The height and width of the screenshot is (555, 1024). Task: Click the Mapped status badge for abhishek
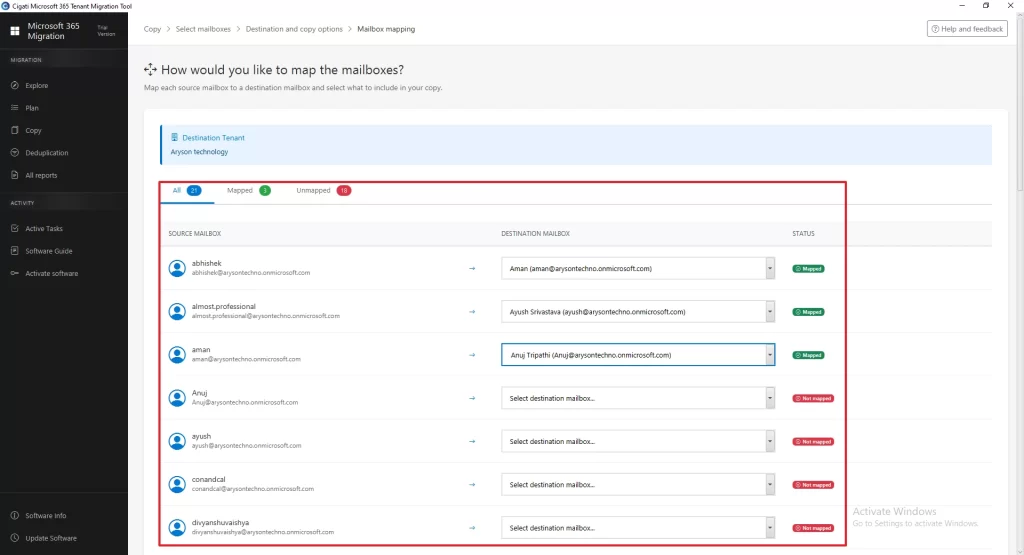tap(808, 268)
